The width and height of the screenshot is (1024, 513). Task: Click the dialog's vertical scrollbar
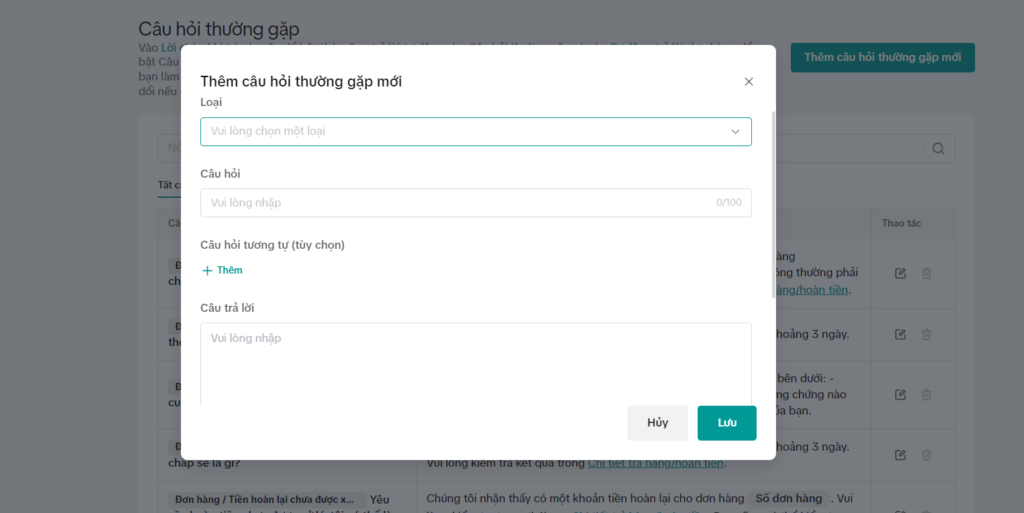click(774, 204)
